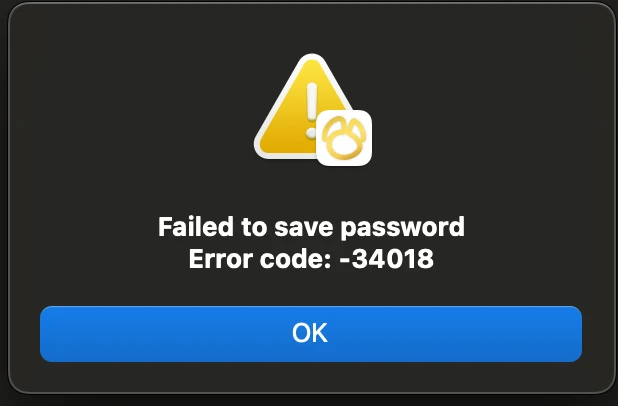Click the "Failed to save password" message

pos(311,227)
